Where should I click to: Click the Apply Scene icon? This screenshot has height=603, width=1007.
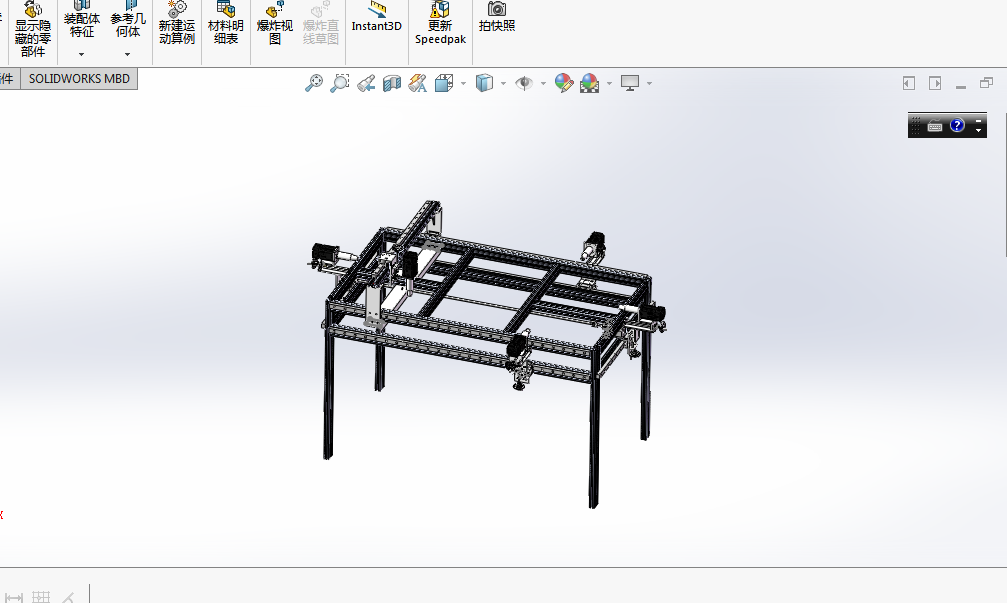[590, 83]
